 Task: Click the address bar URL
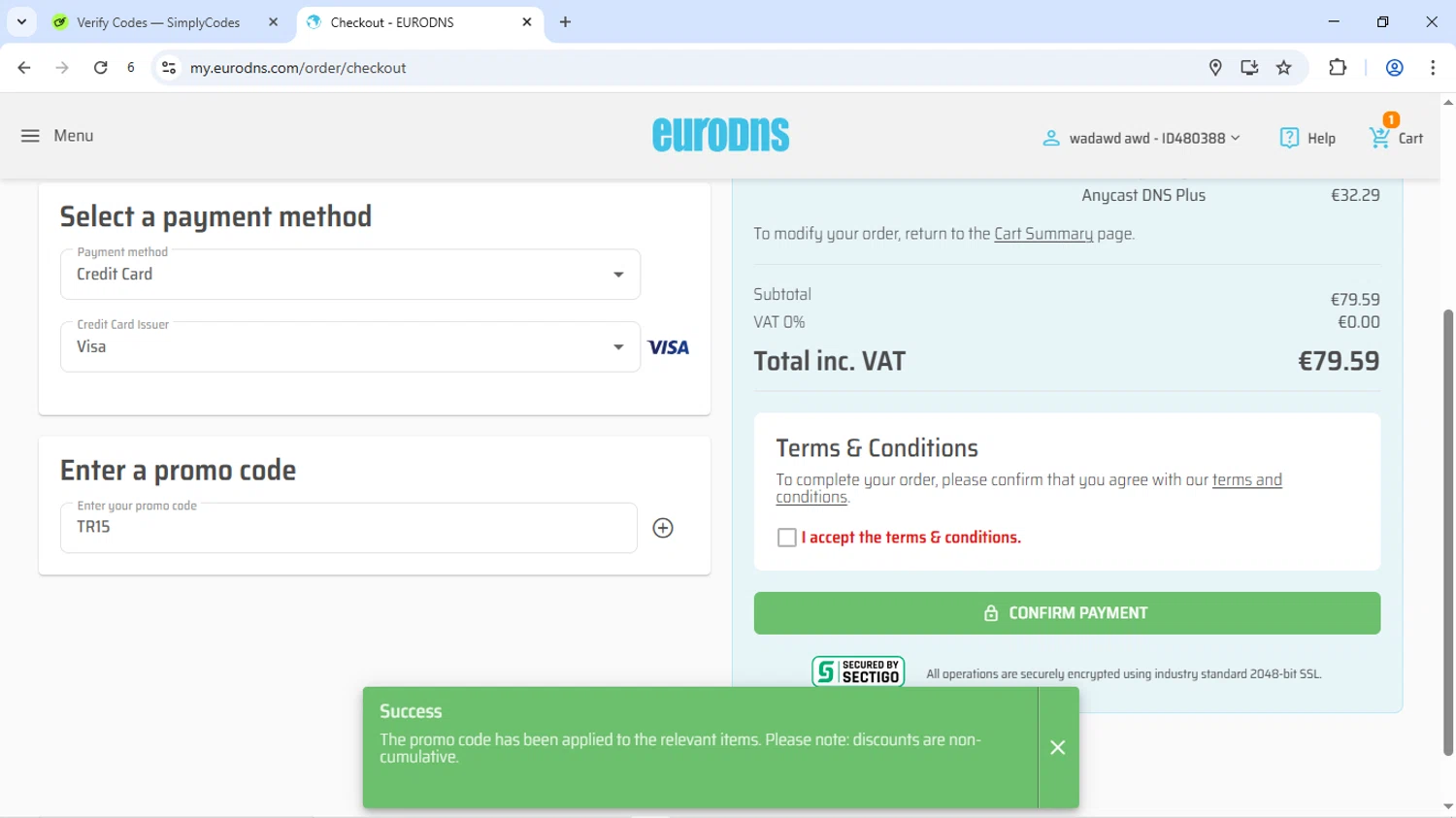298,68
